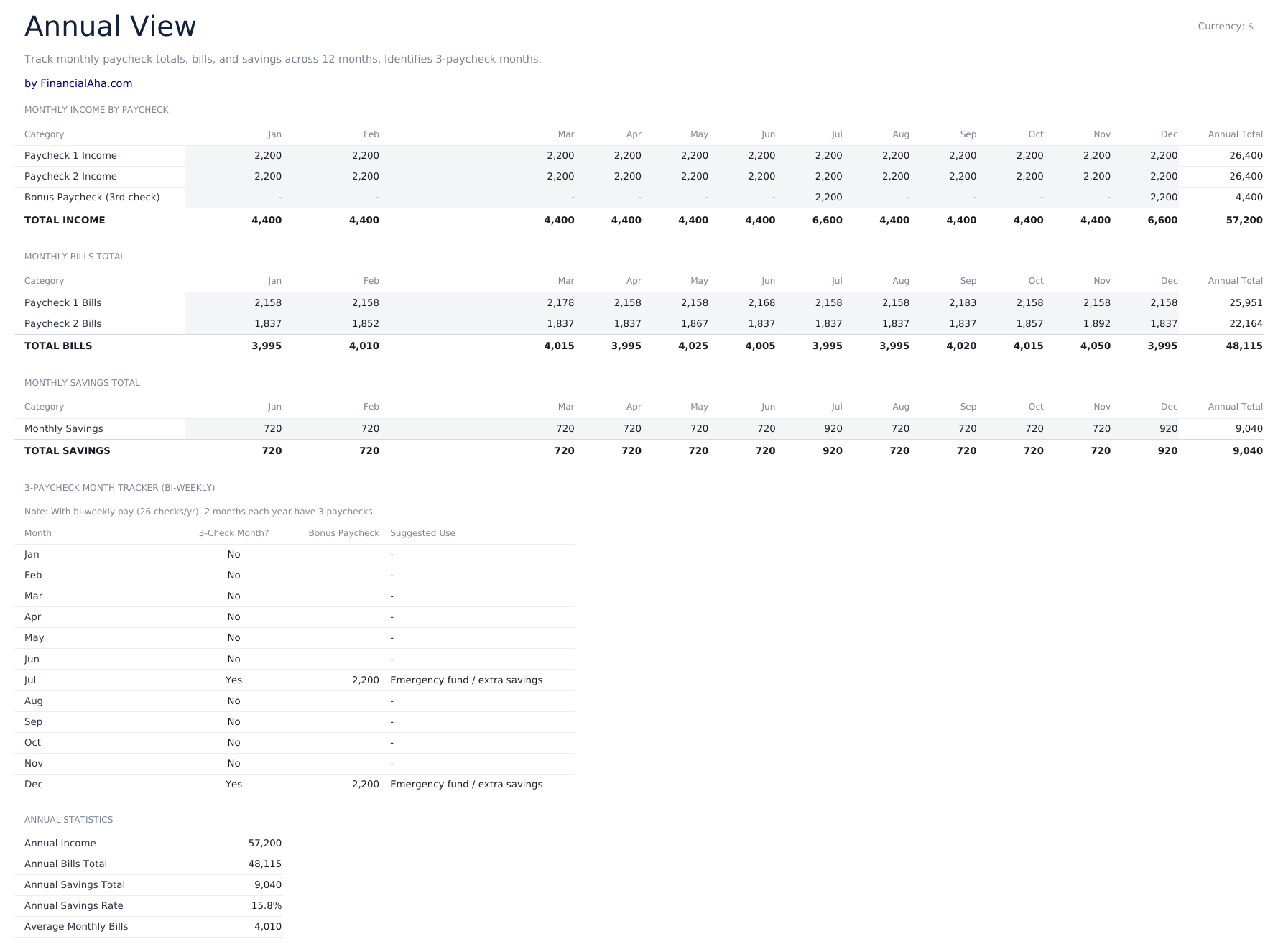Click Nov total bills value 4,050
Viewport: 1278px width, 952px height.
coord(1096,346)
